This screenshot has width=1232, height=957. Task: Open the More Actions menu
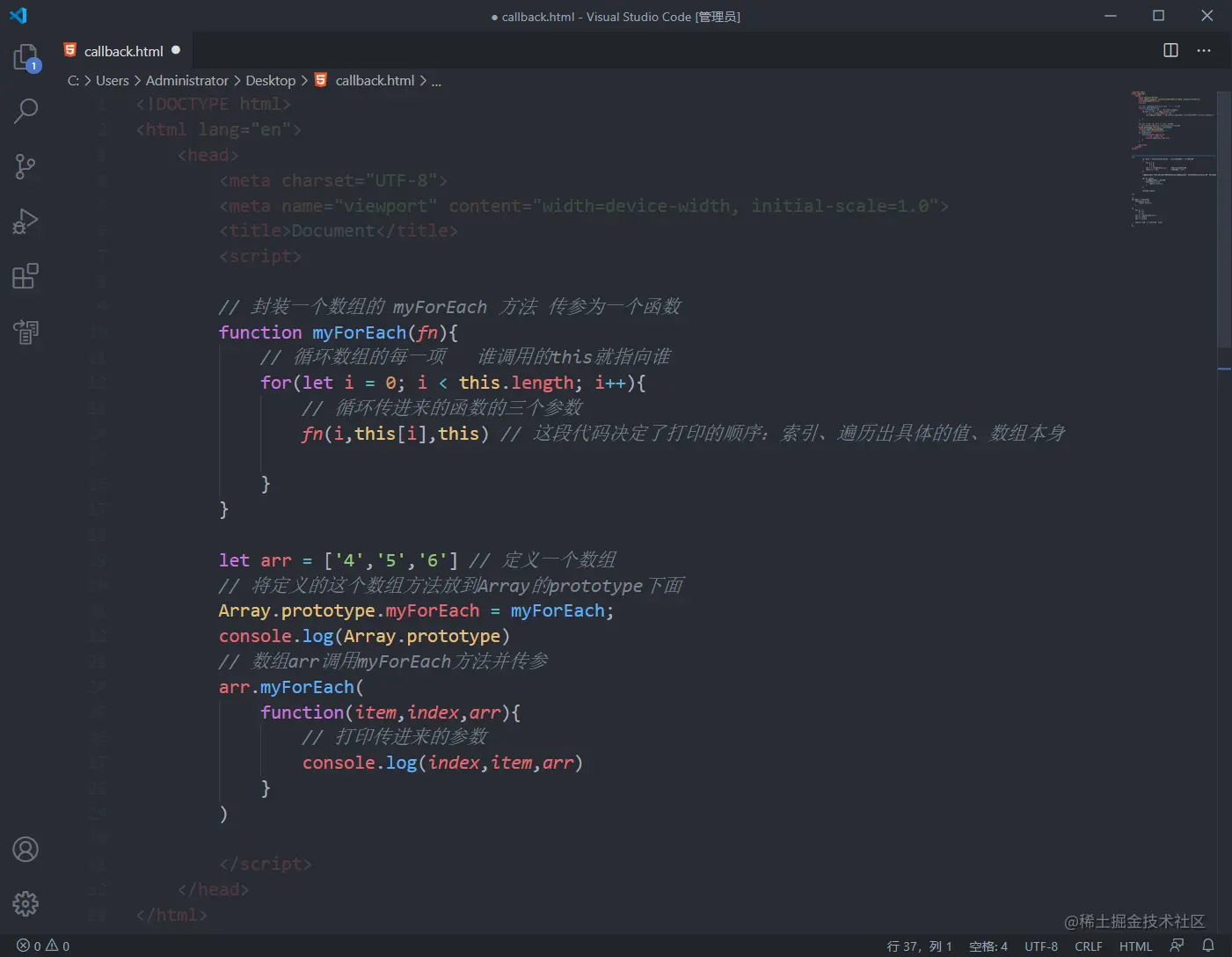[x=1204, y=50]
